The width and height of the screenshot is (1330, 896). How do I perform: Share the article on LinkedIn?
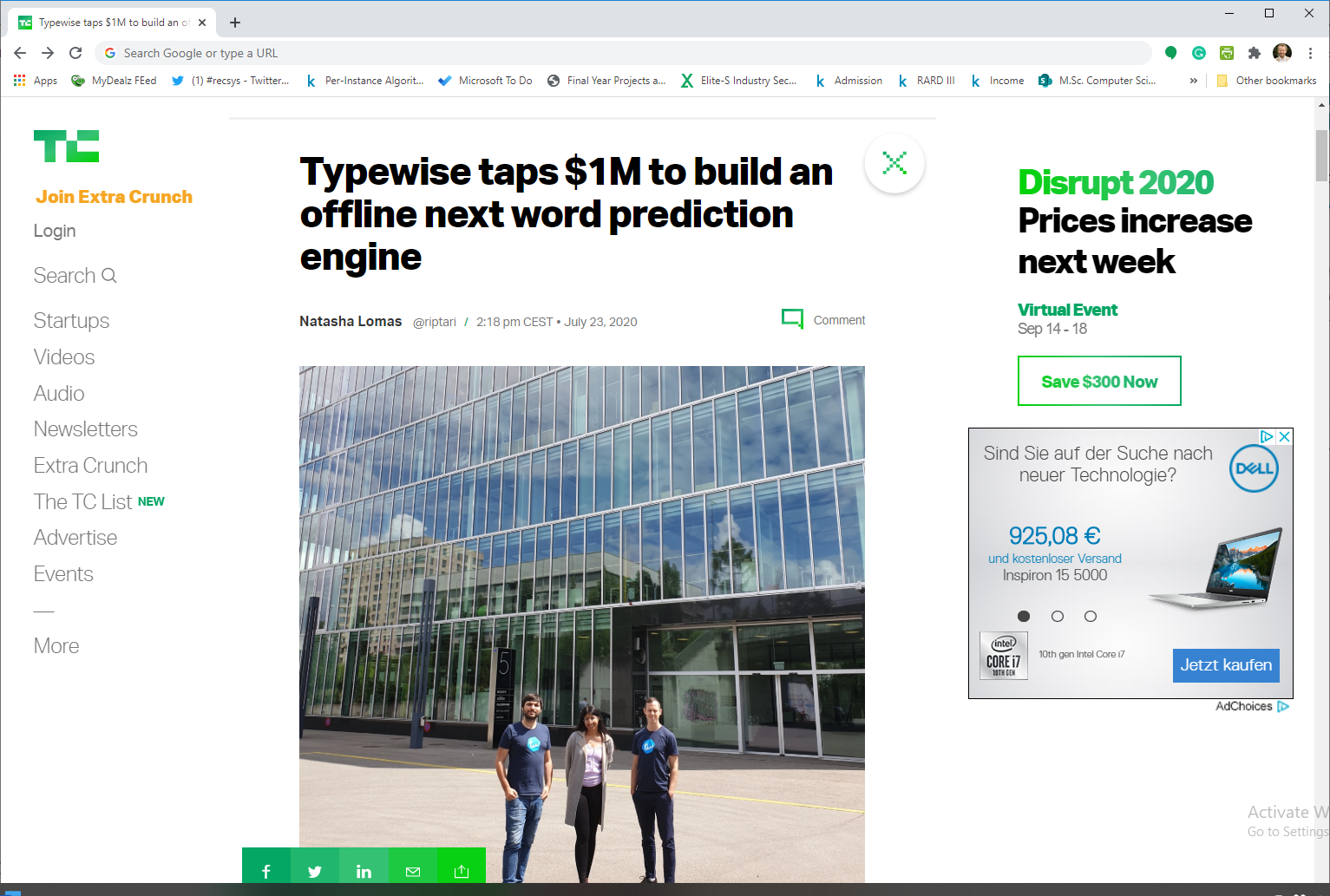pyautogui.click(x=364, y=871)
